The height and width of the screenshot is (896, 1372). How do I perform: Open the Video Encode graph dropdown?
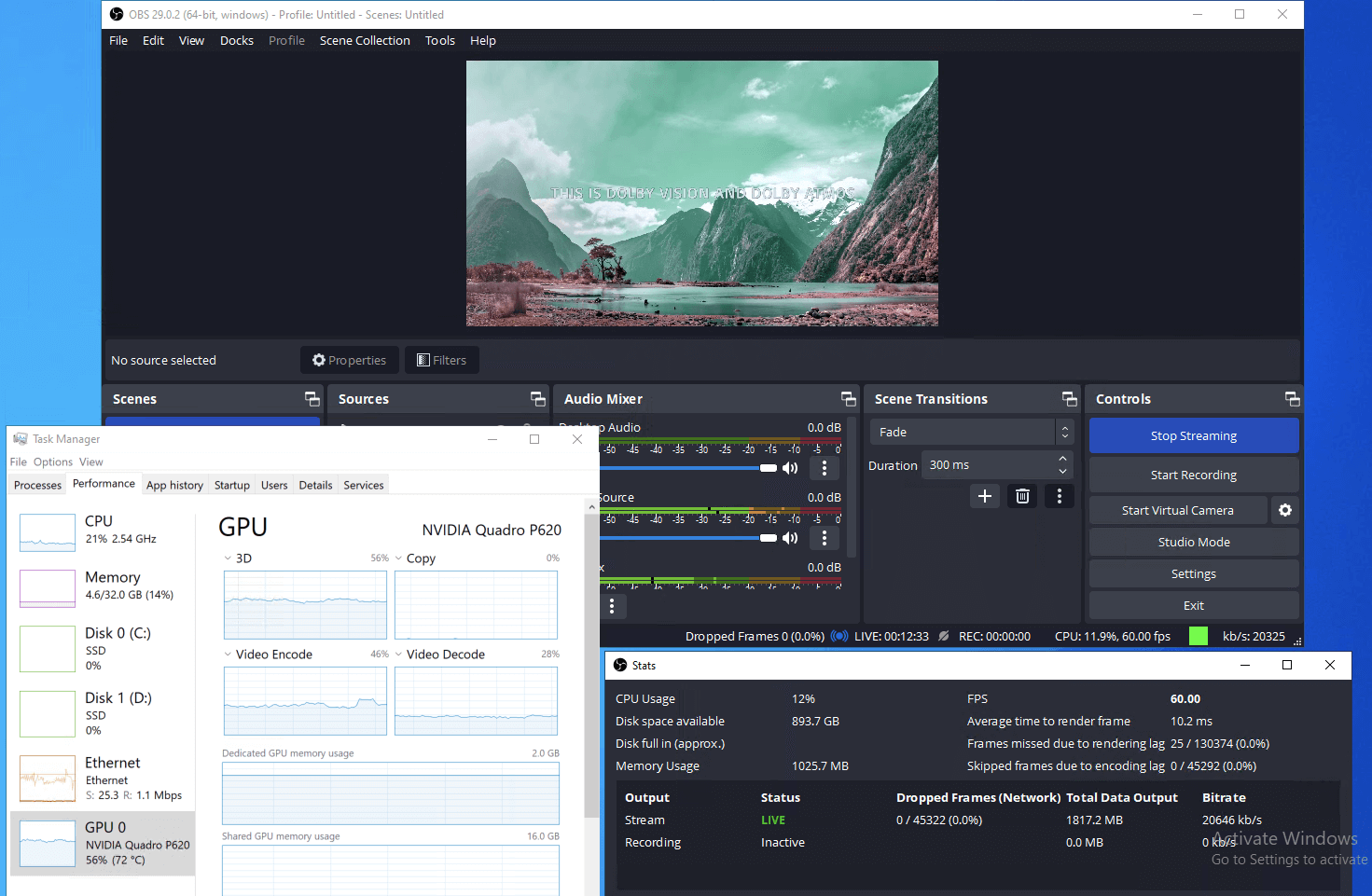coord(229,655)
